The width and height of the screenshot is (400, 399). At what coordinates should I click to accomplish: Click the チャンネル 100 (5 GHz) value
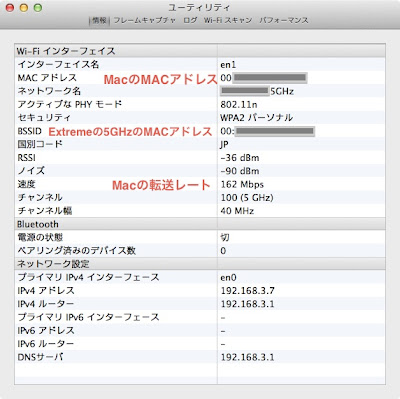(x=247, y=198)
